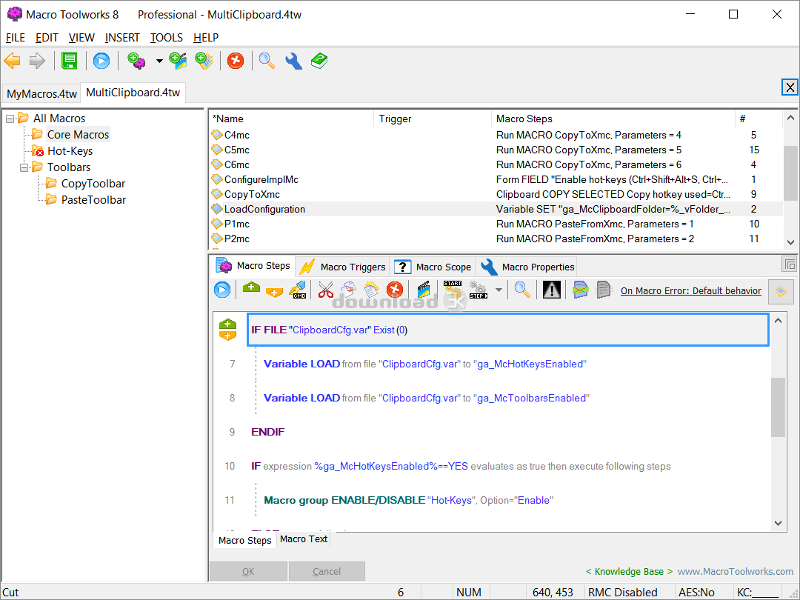800x600 pixels.
Task: Switch to the MyMacros.4tw tab
Action: 41,94
